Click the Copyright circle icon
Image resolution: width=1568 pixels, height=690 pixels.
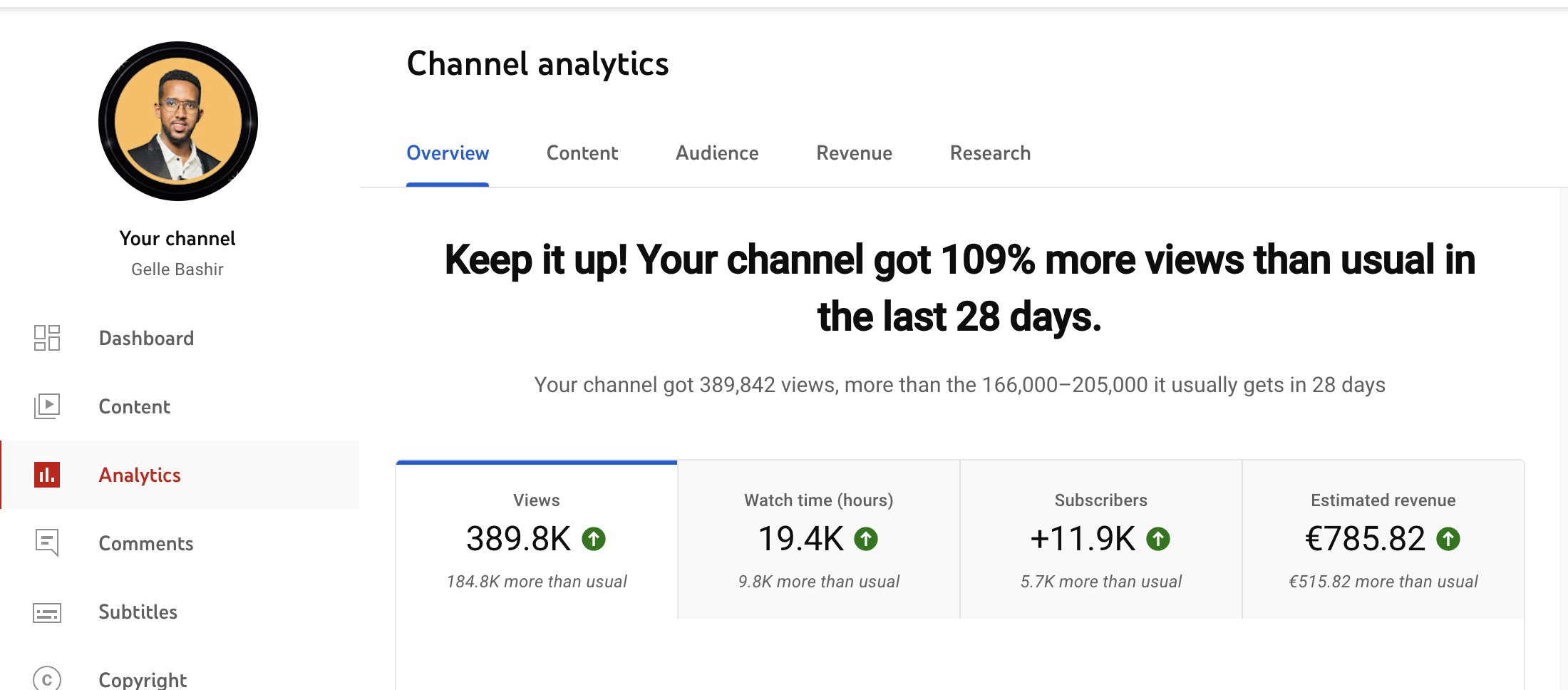point(47,679)
